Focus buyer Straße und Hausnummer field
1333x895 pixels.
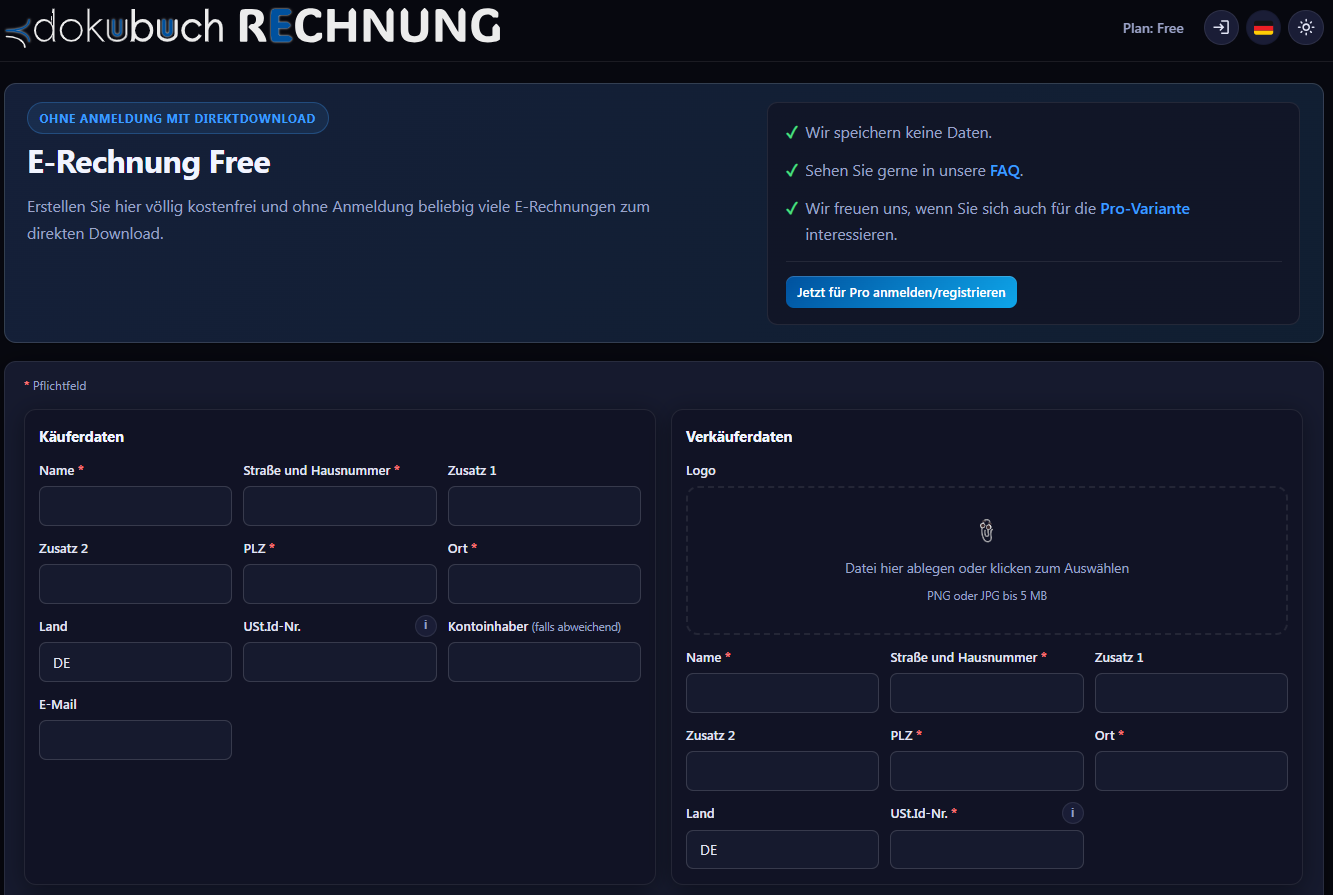click(340, 506)
